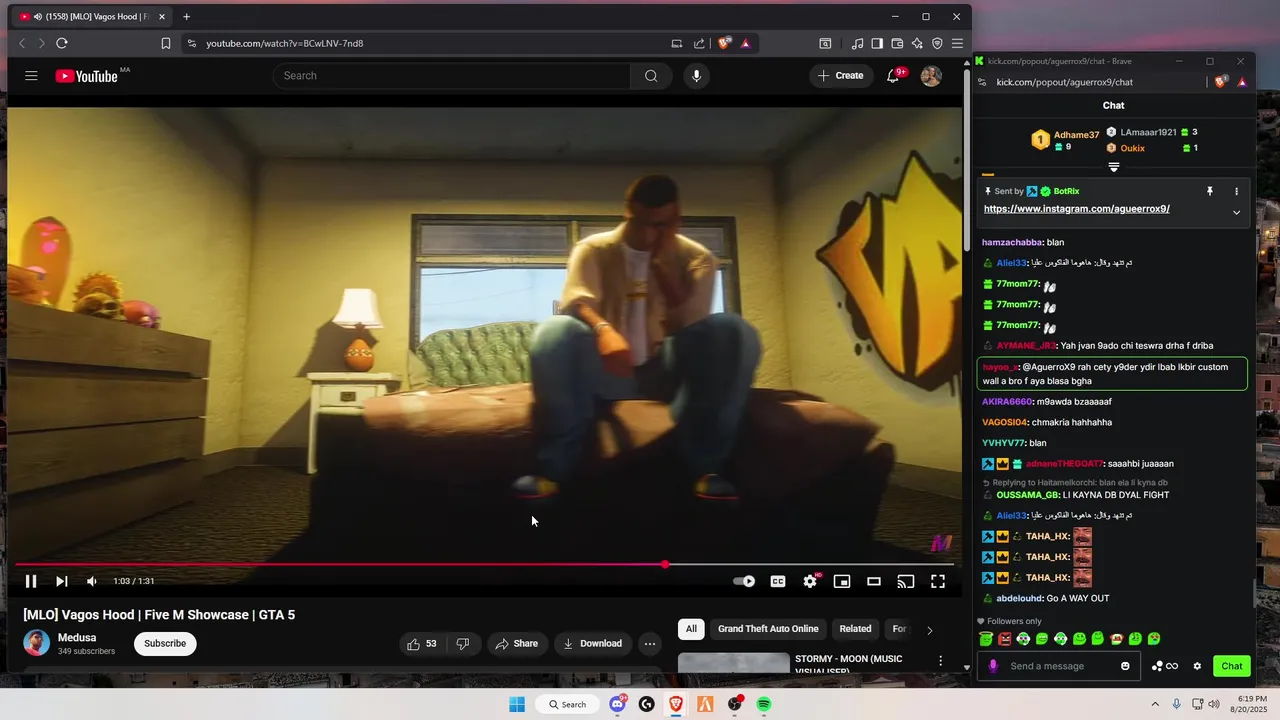Open Brave VPN shield icon
The height and width of the screenshot is (720, 1280).
pos(937,43)
